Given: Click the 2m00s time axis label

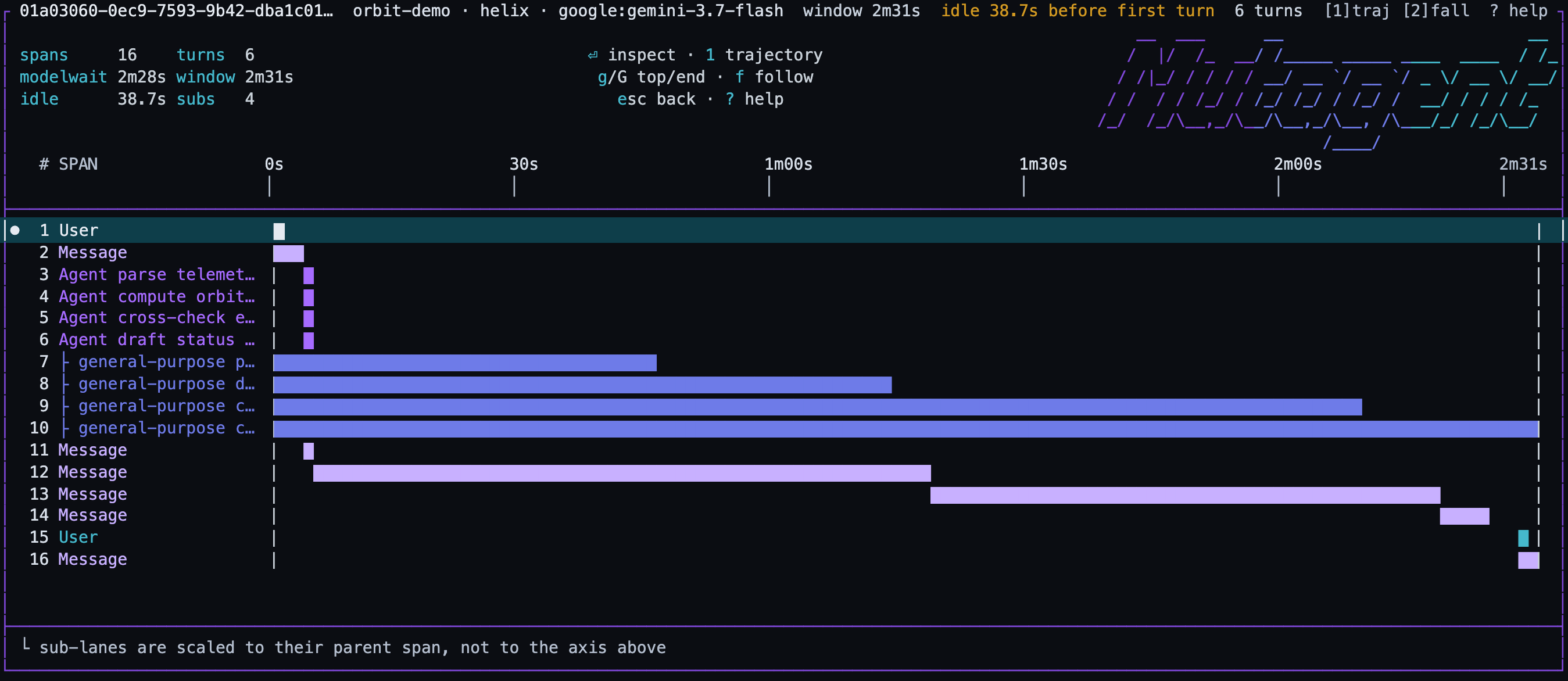Looking at the screenshot, I should (x=1298, y=164).
